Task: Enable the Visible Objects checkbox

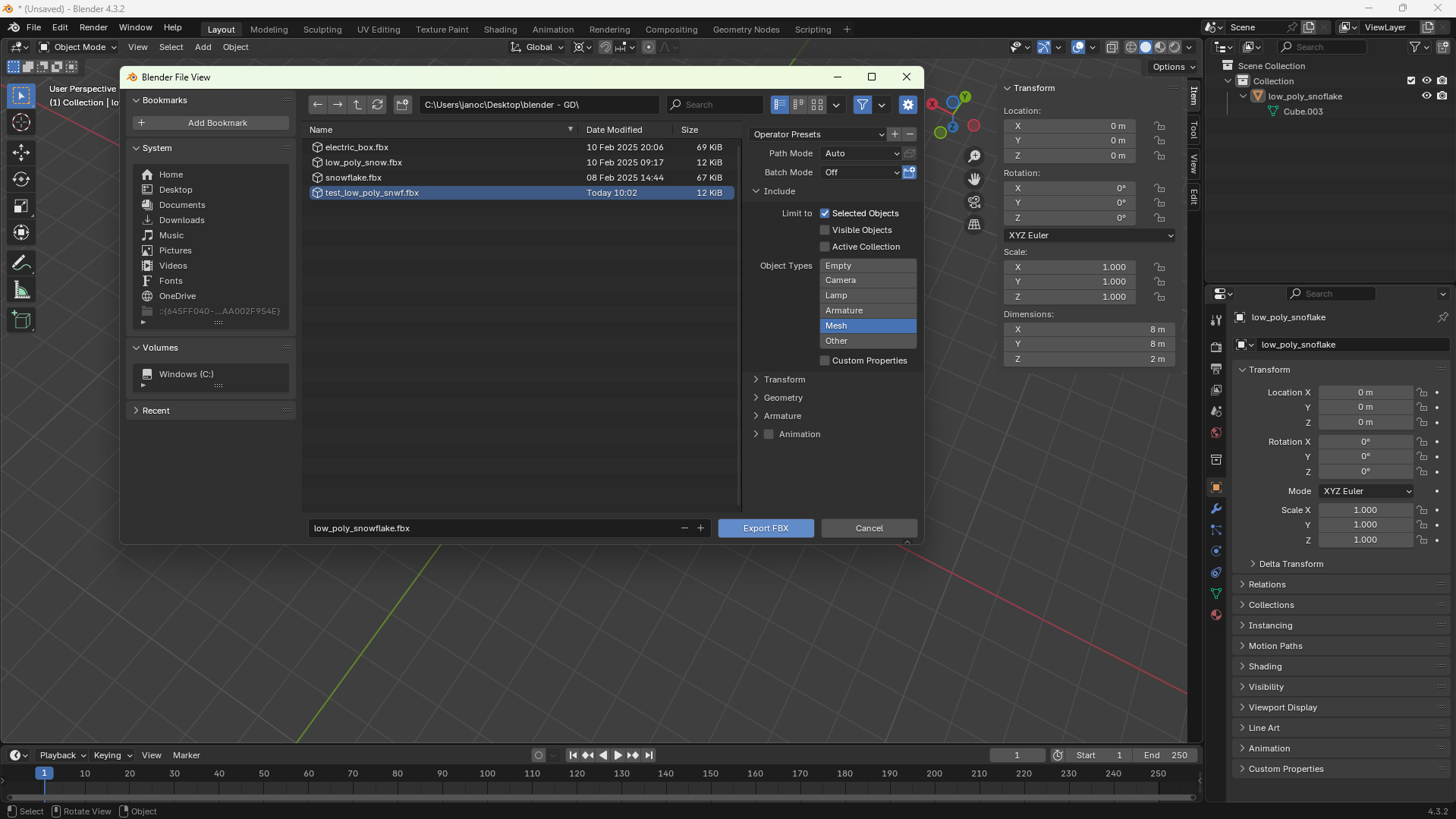Action: pos(825,230)
